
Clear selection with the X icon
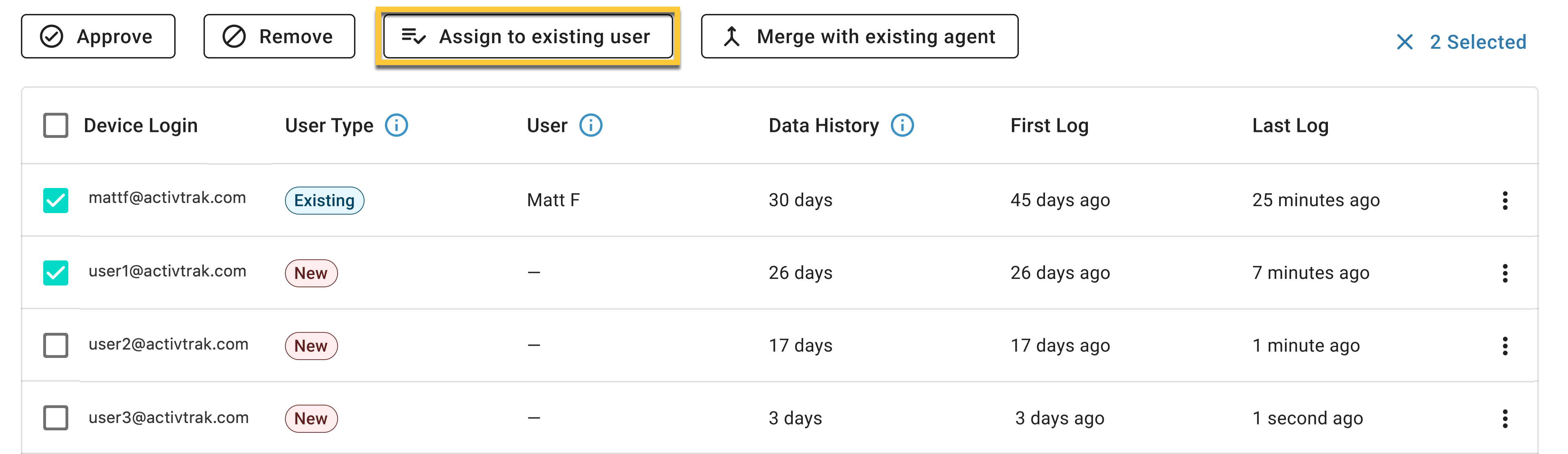(x=1404, y=42)
